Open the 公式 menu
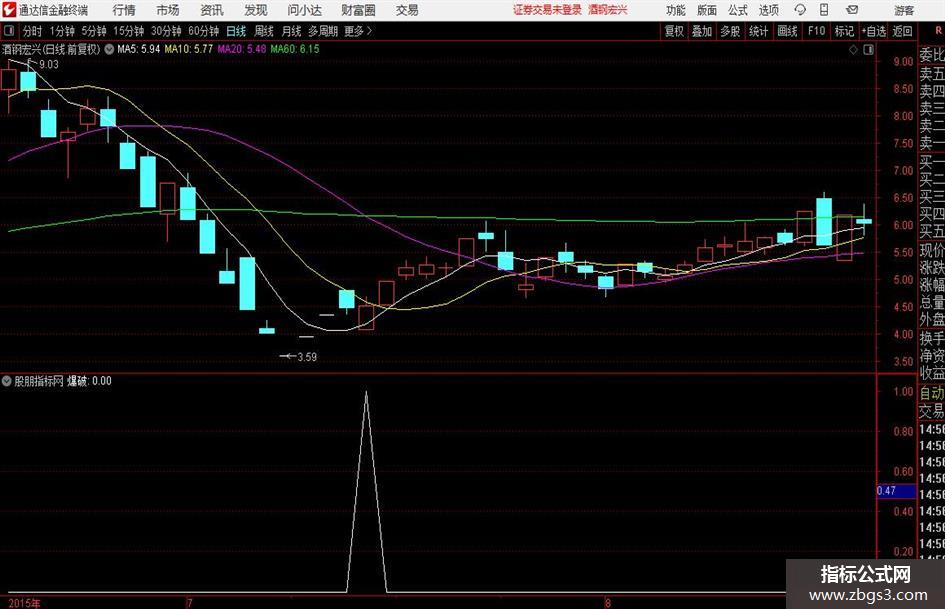The image size is (945, 609). [x=738, y=10]
